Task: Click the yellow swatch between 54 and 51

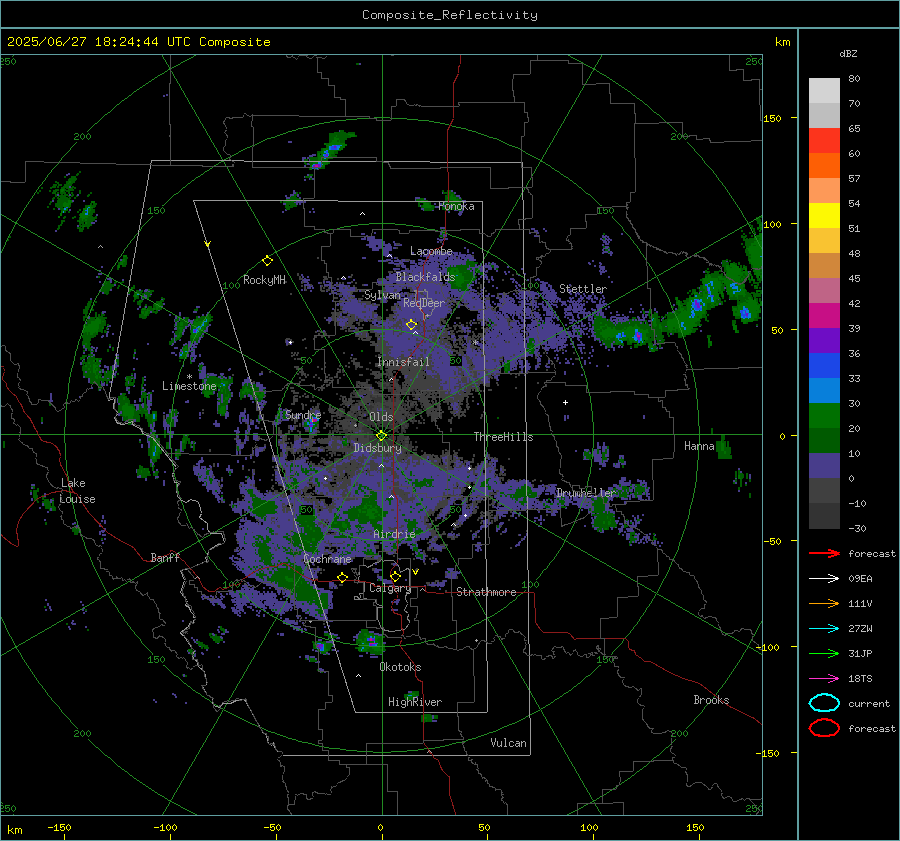Action: click(x=824, y=216)
